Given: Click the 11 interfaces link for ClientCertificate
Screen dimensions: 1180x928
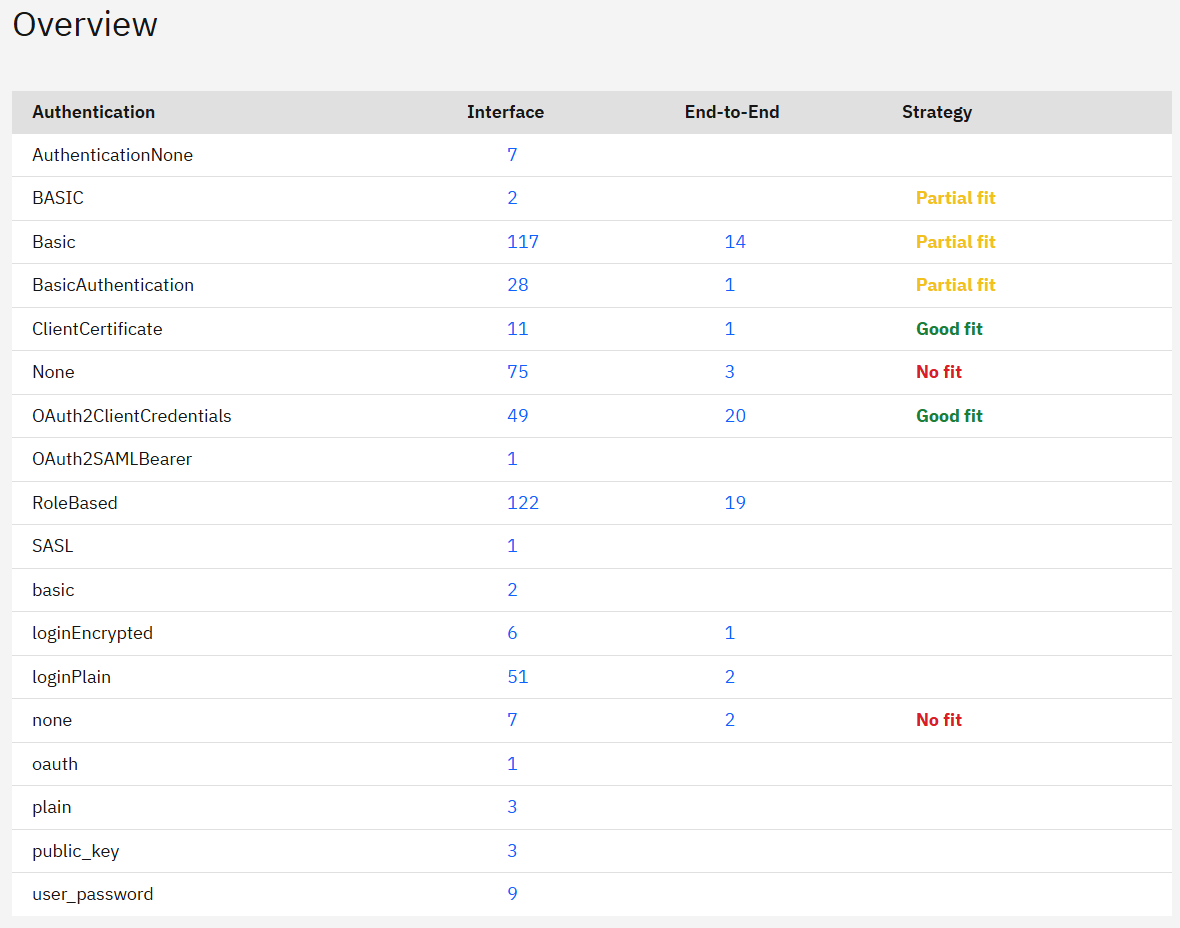Looking at the screenshot, I should tap(517, 329).
